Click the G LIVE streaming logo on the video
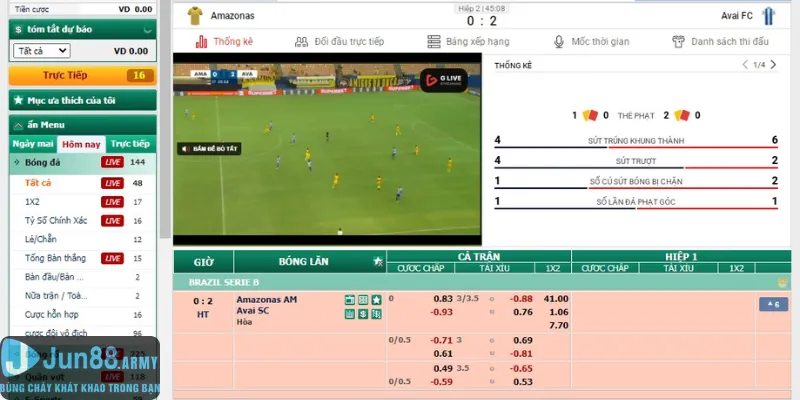The width and height of the screenshot is (800, 400). point(442,79)
